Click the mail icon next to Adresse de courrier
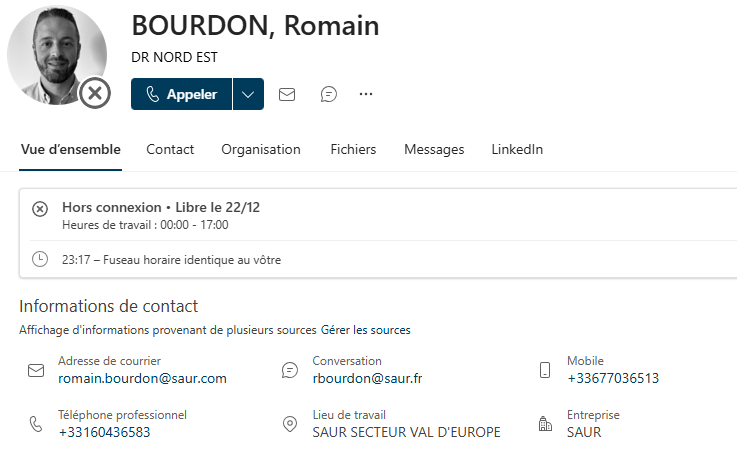The image size is (737, 458). click(x=36, y=370)
